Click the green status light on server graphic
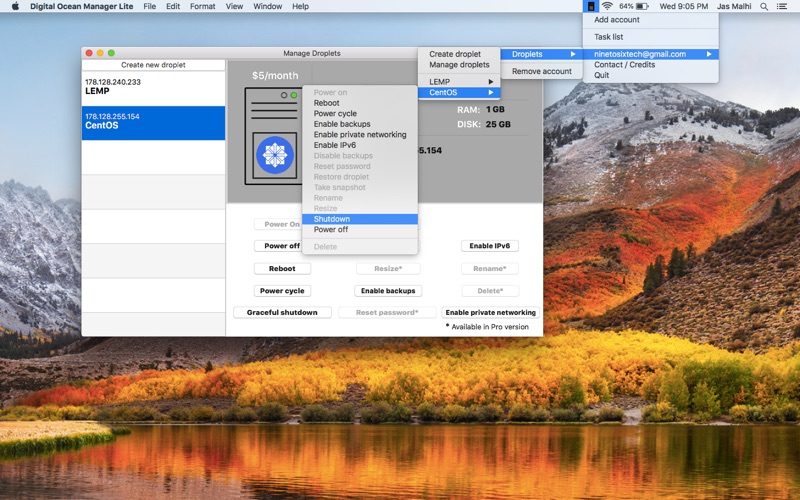Viewport: 800px width, 500px height. pos(294,95)
